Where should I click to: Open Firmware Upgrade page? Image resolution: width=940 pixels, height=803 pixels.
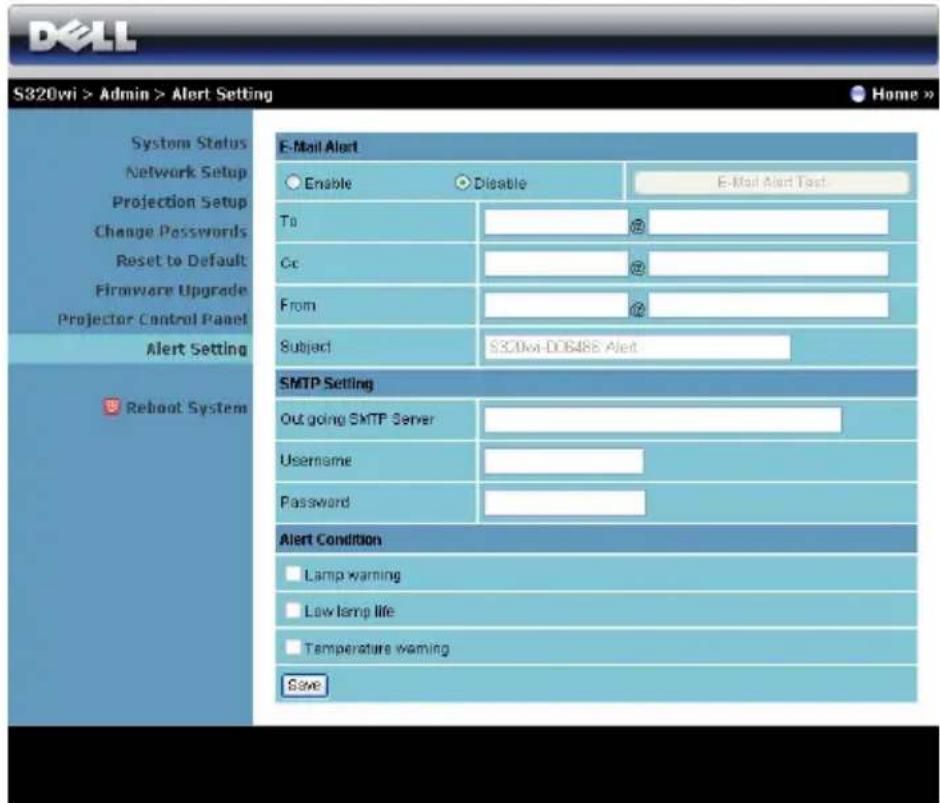pos(171,290)
